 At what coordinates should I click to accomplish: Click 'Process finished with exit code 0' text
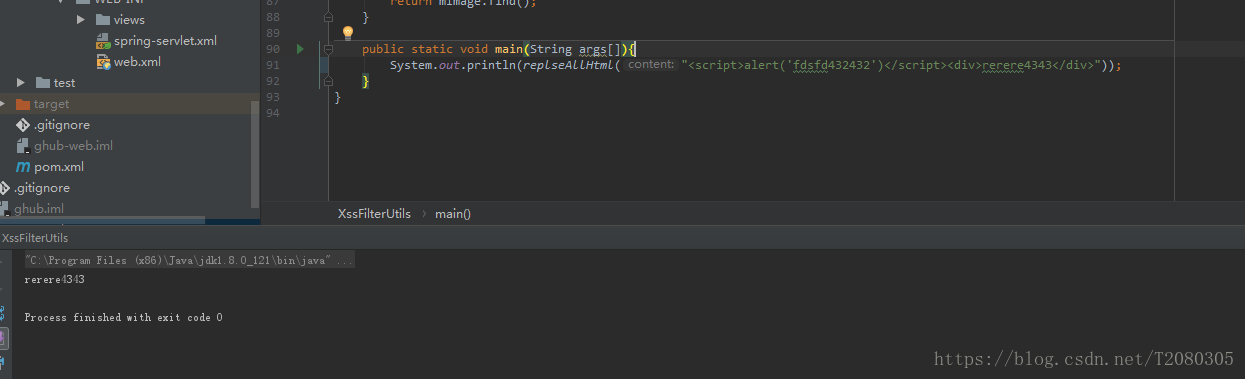point(123,318)
